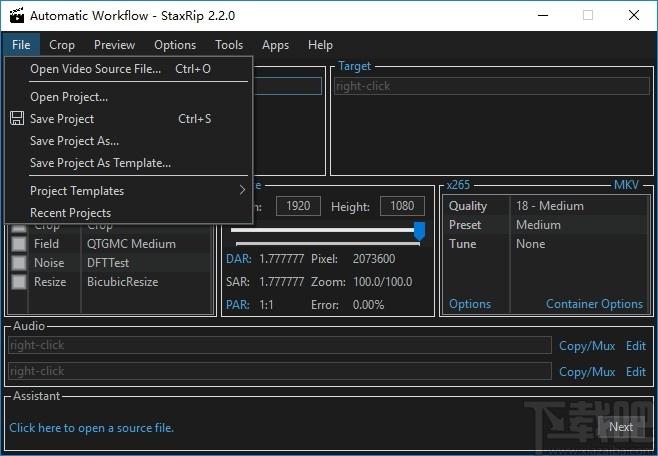Image resolution: width=658 pixels, height=456 pixels.
Task: Open the Apps menu
Action: point(275,44)
